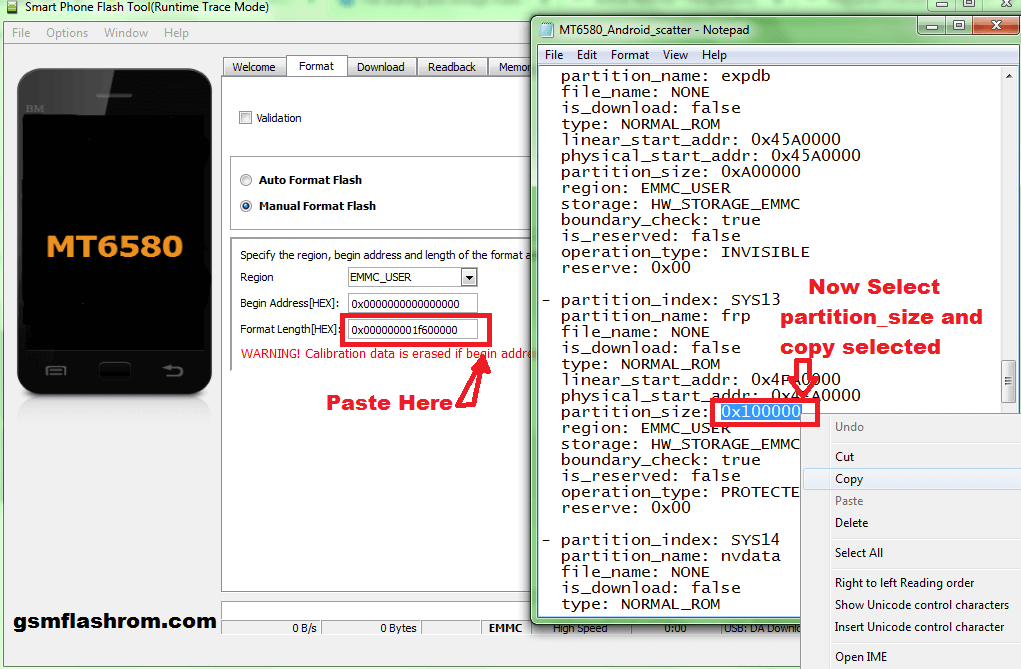The image size is (1021, 669).
Task: Open the Edit menu in Notepad
Action: point(587,55)
